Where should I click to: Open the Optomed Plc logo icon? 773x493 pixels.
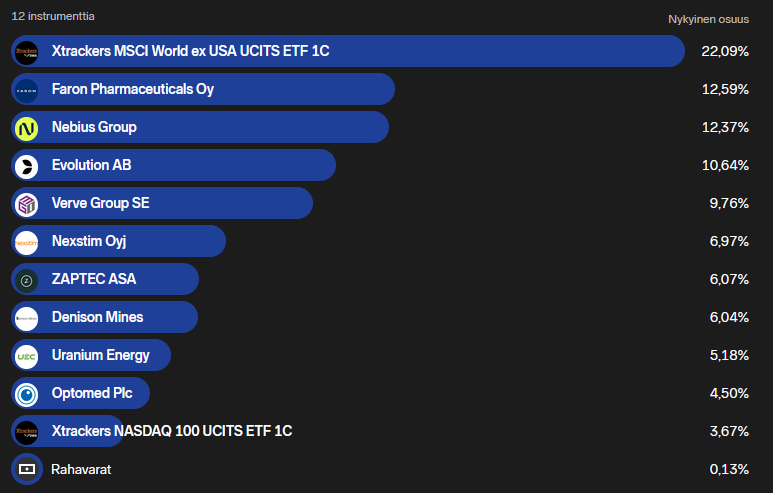[x=27, y=393]
